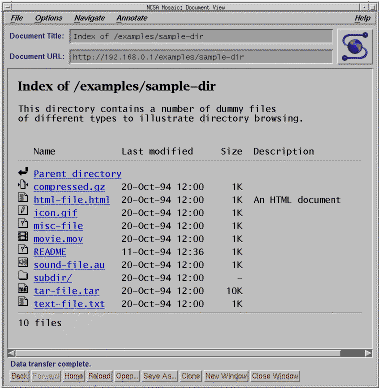Click the 'Data transfer complete.' status text
Viewport: 379px width, 388px height.
tap(51, 364)
